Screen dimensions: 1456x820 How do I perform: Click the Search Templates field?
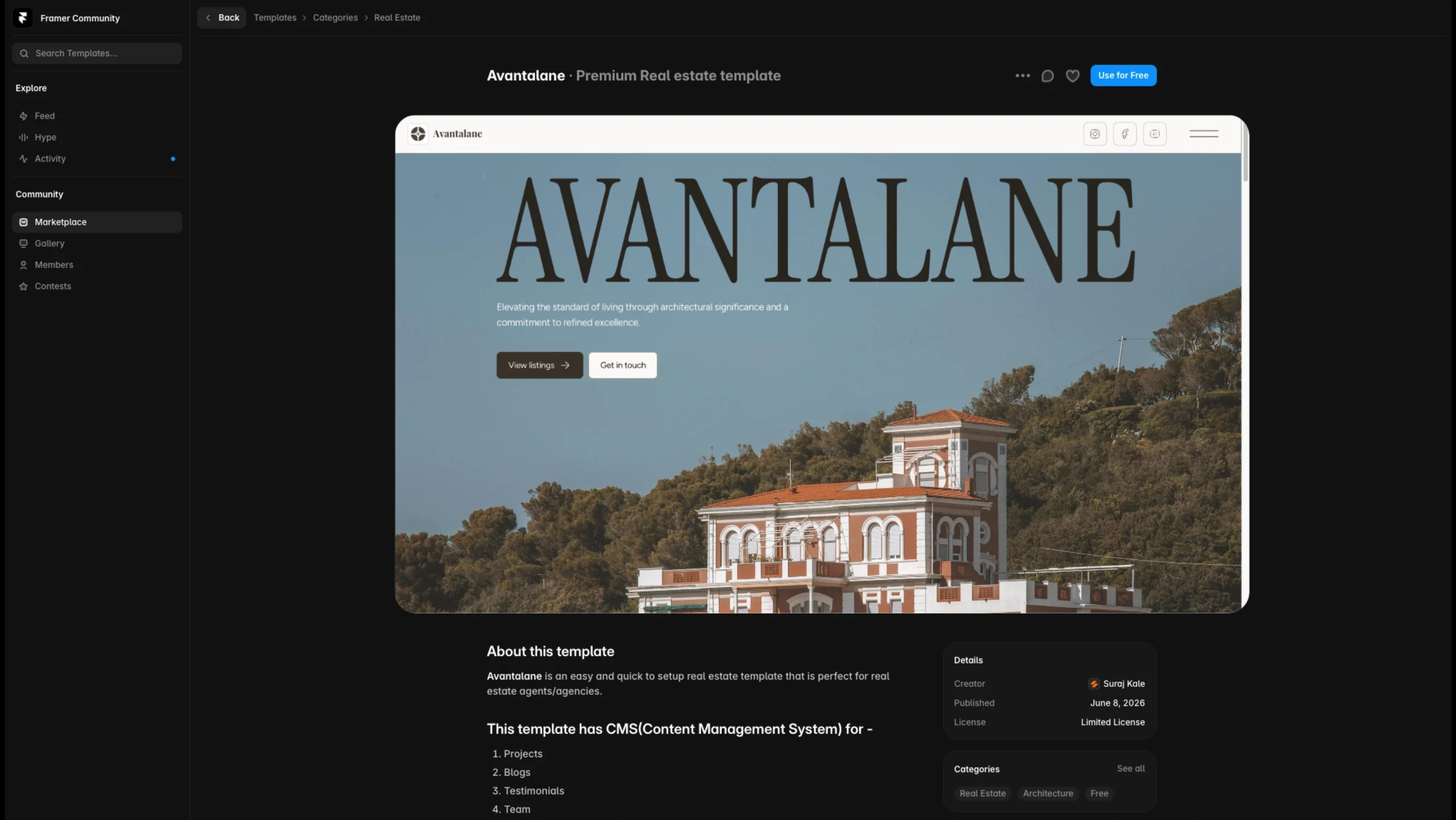pyautogui.click(x=97, y=53)
